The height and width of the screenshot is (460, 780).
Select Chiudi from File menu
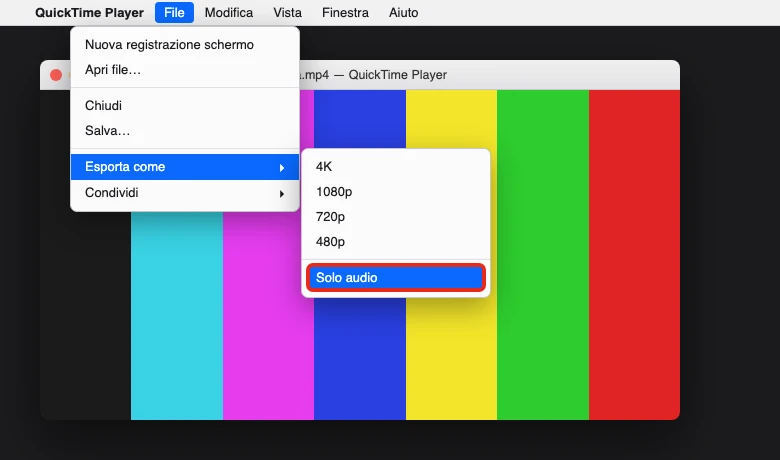(x=185, y=105)
